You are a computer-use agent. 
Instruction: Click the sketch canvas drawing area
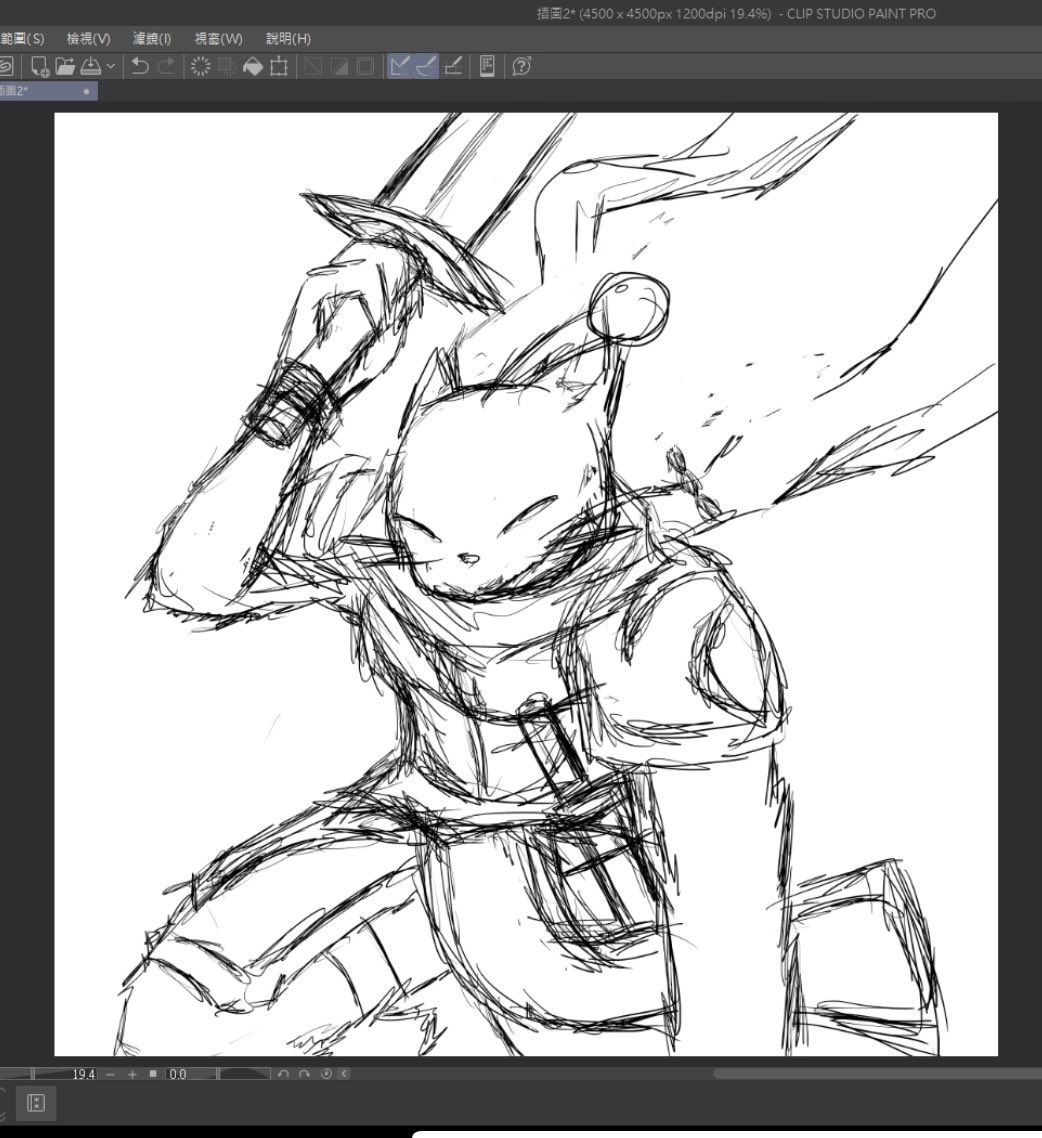(x=526, y=584)
